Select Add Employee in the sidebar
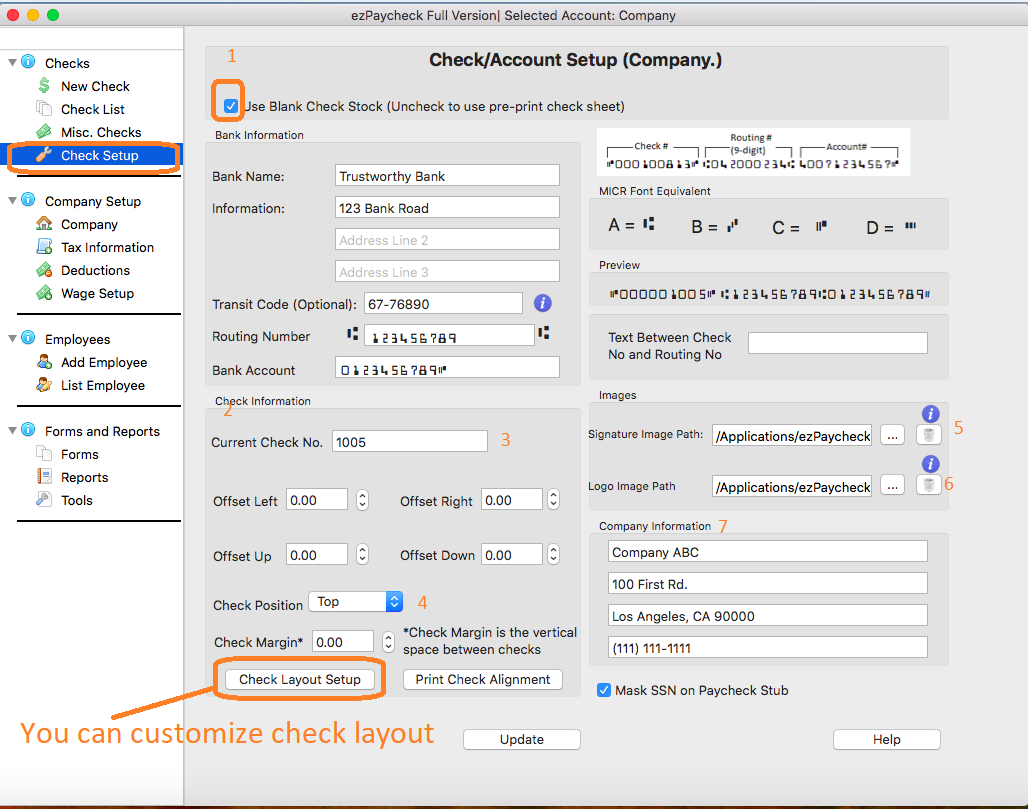Image resolution: width=1028 pixels, height=809 pixels. click(x=103, y=362)
